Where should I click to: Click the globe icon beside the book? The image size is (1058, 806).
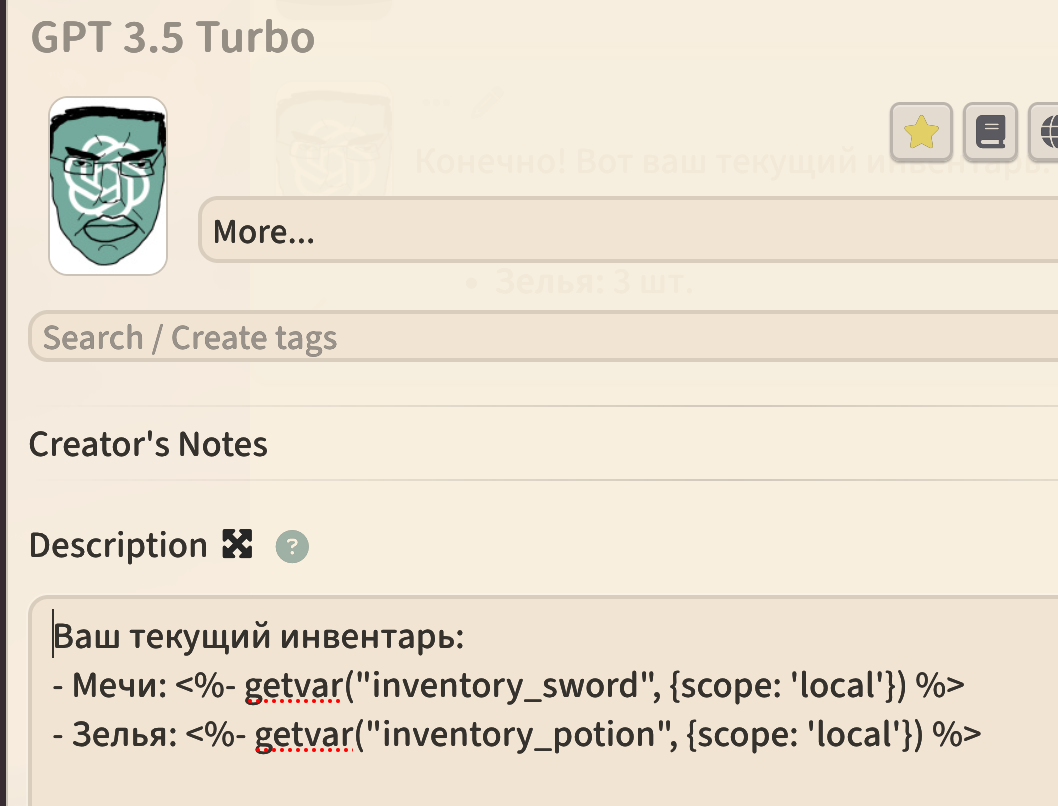point(1045,132)
